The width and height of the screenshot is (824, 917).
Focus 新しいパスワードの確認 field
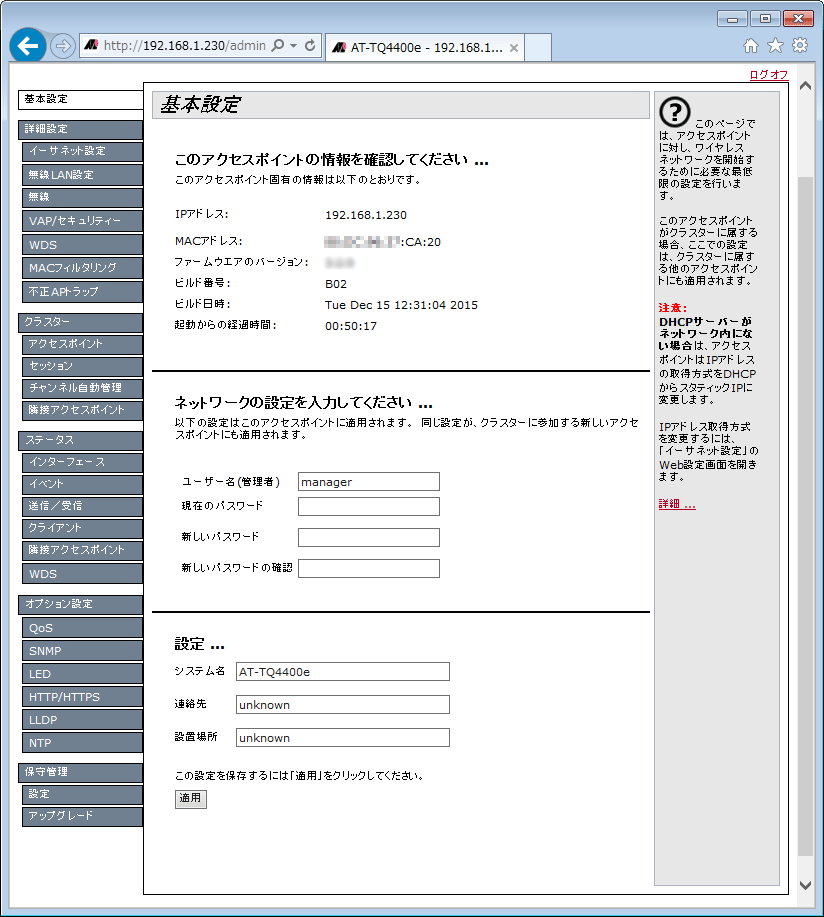tap(369, 568)
